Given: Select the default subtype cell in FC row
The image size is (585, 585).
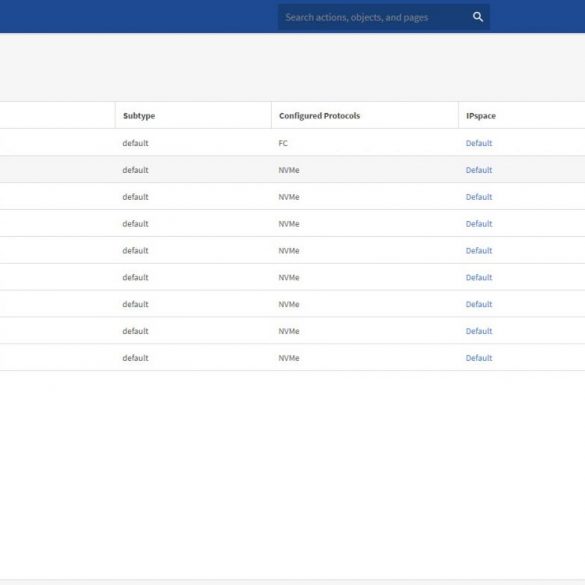Looking at the screenshot, I should pyautogui.click(x=135, y=143).
